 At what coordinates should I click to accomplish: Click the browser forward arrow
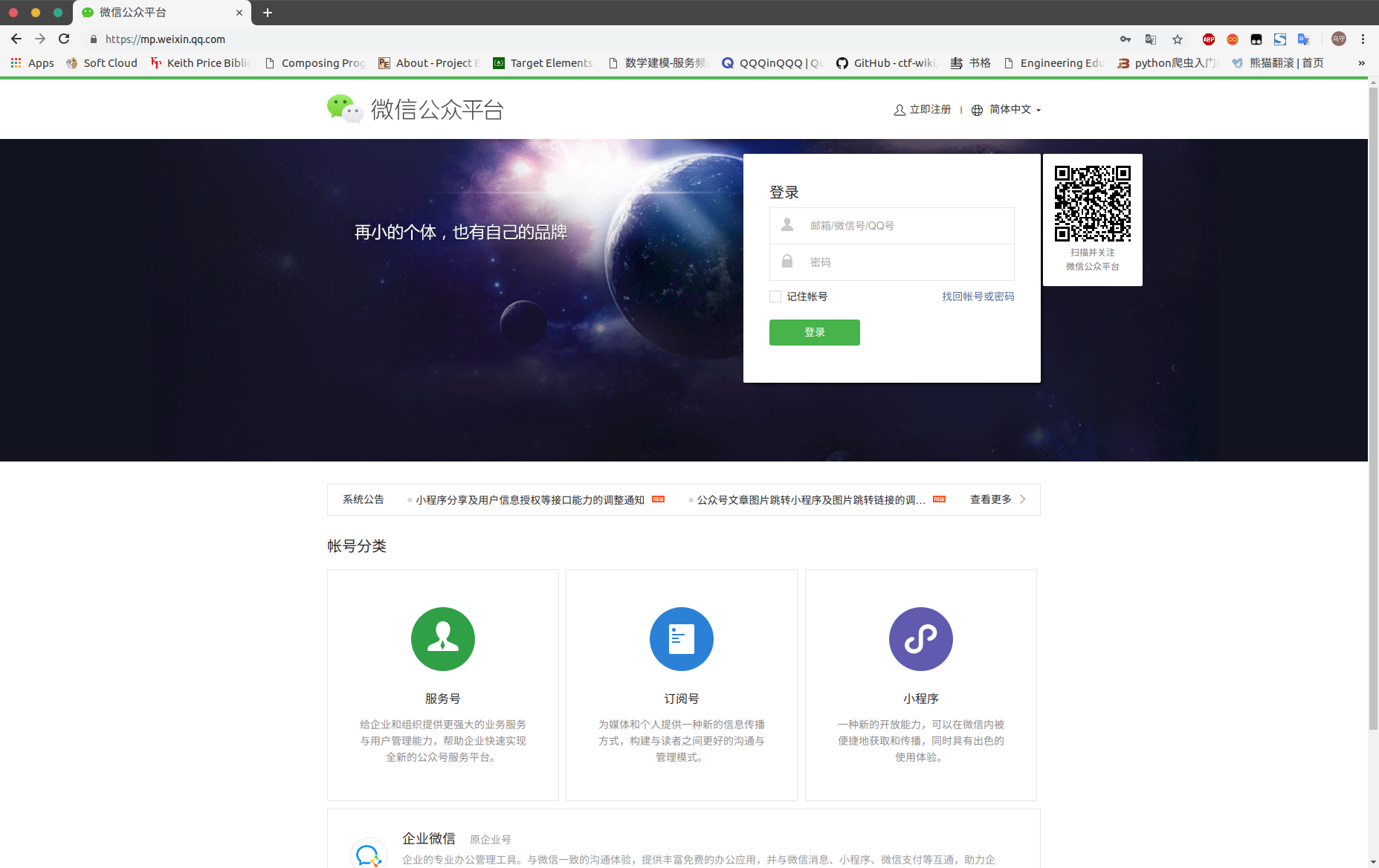coord(40,39)
